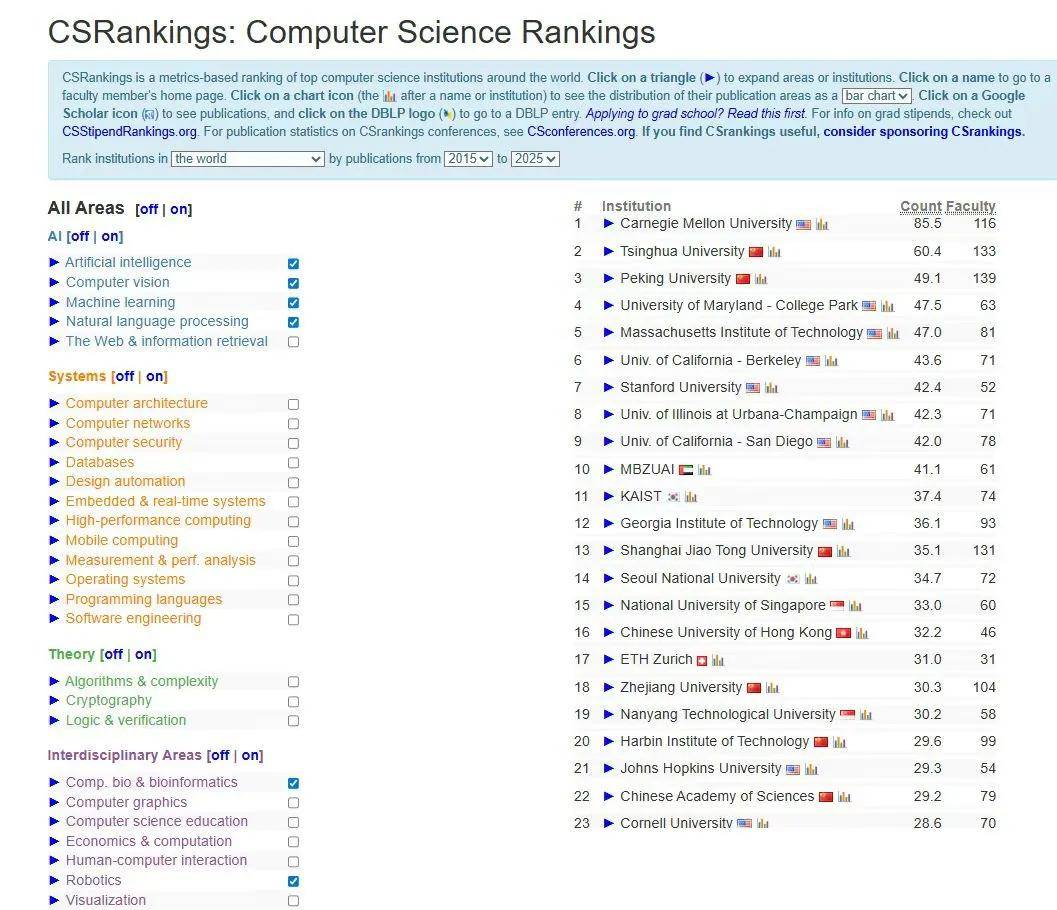This screenshot has width=1057, height=910.
Task: Uncheck the Computer vision checkbox
Action: 293,283
